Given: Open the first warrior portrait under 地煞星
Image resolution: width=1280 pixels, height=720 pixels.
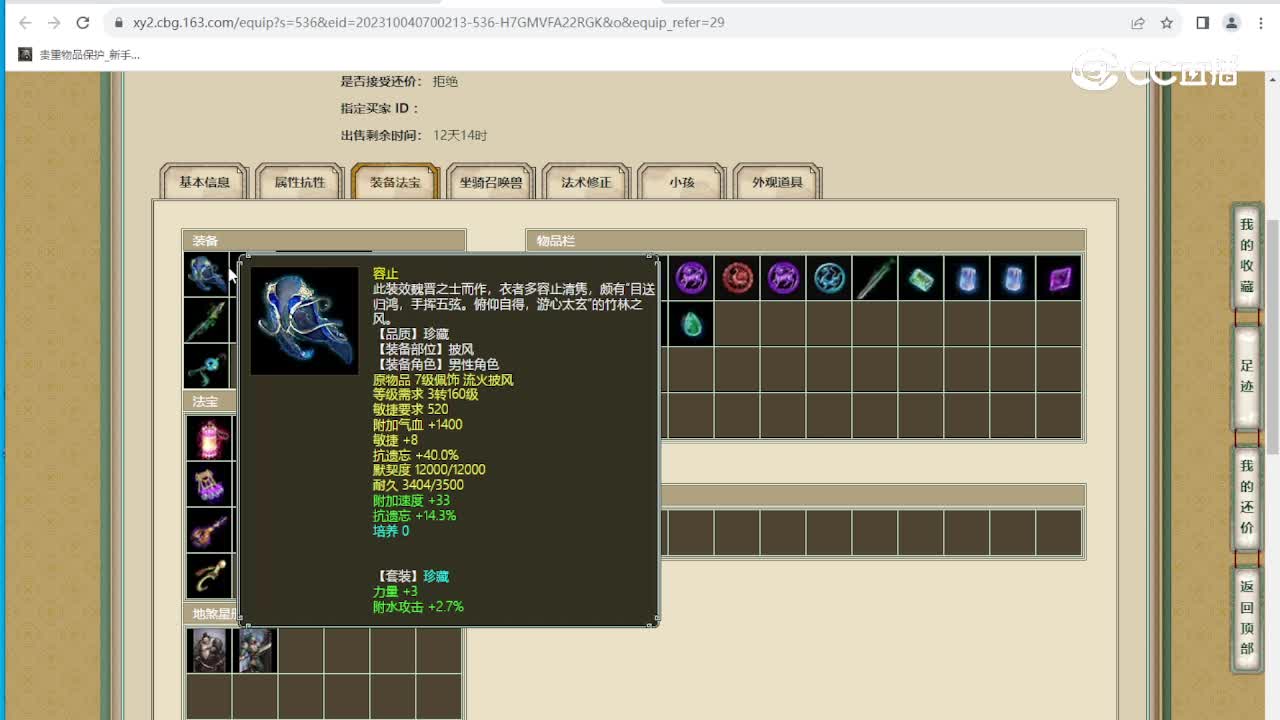Looking at the screenshot, I should (x=209, y=650).
